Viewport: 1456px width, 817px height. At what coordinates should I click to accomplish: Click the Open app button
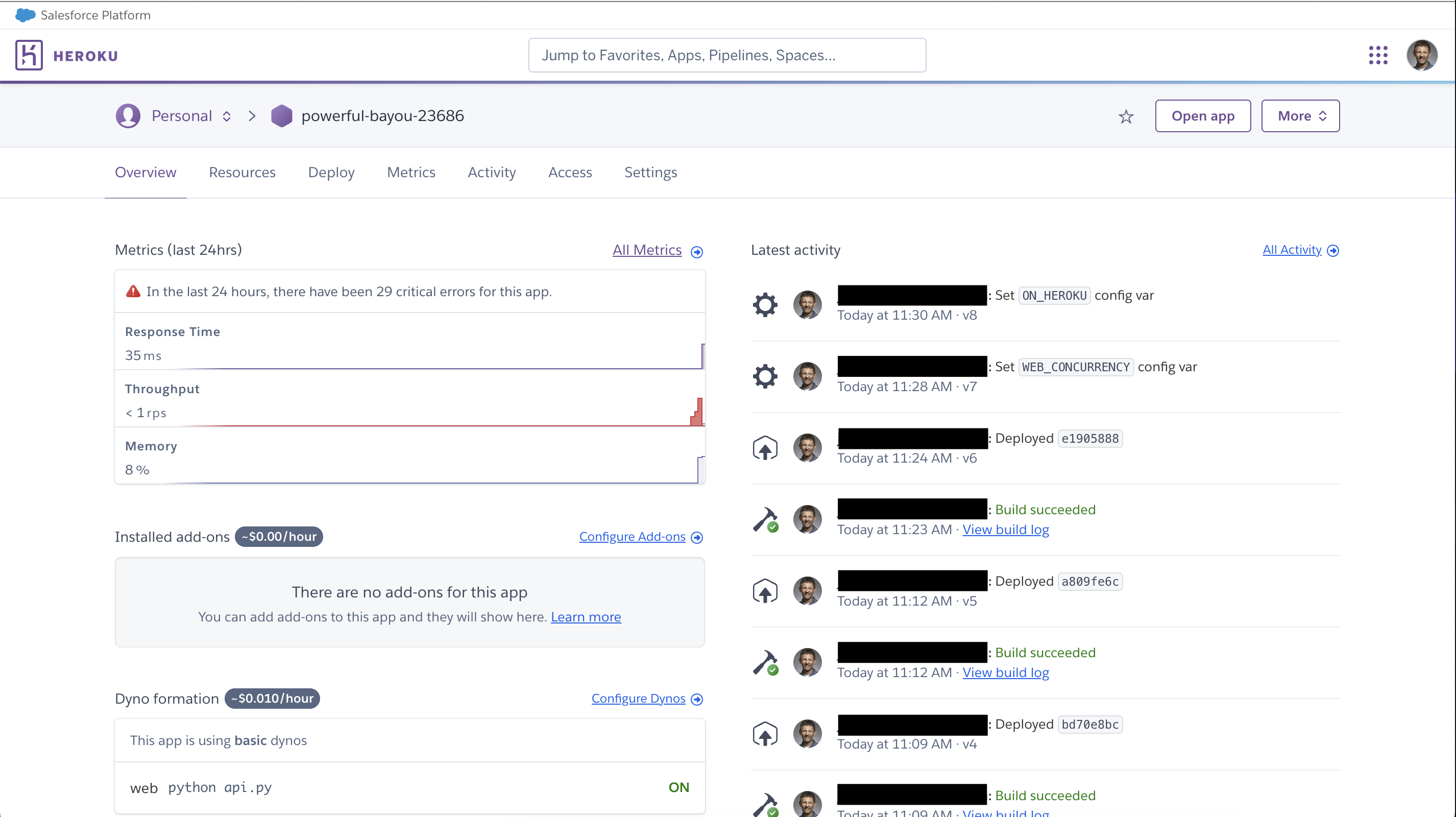(1203, 115)
